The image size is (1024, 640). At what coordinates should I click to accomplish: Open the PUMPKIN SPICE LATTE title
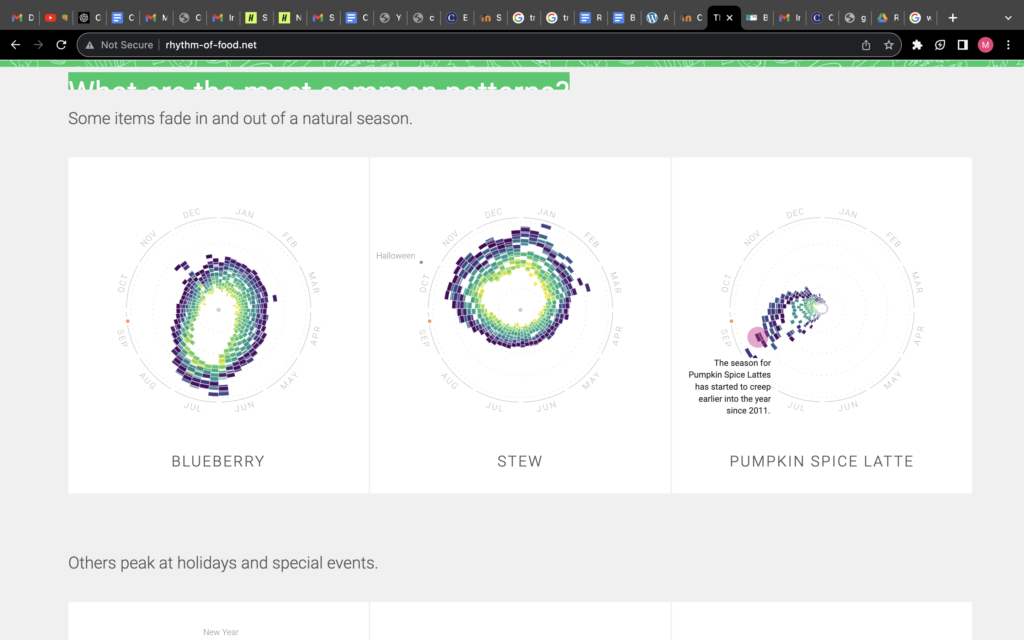(x=822, y=461)
